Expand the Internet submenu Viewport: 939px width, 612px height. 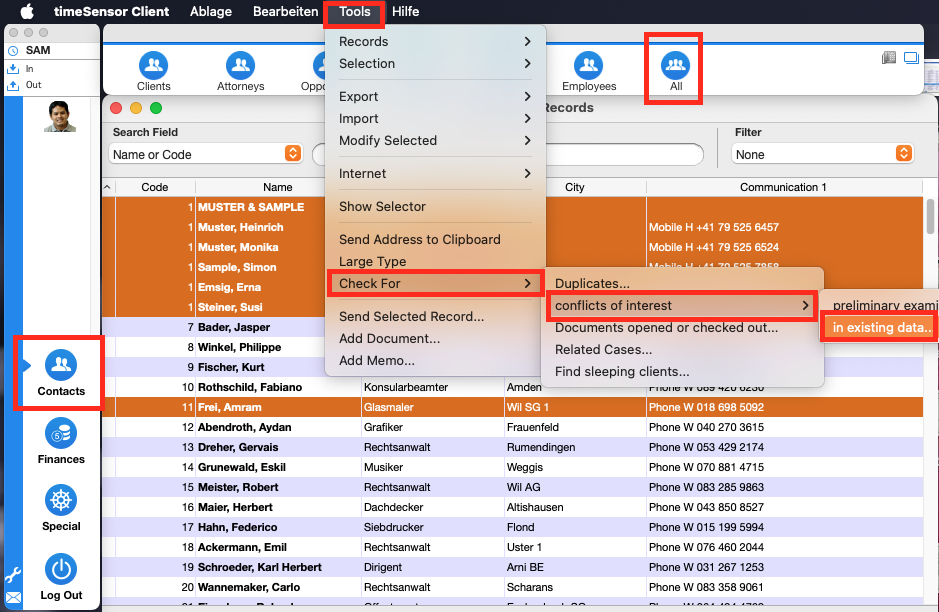[x=435, y=174]
